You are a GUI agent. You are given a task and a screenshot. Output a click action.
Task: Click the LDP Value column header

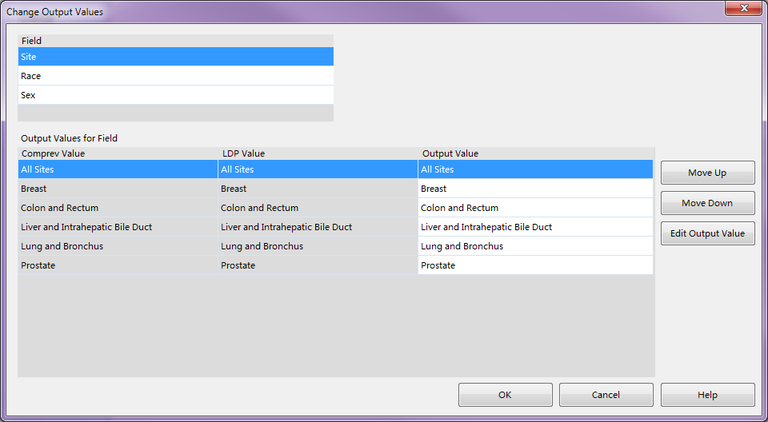pyautogui.click(x=318, y=154)
